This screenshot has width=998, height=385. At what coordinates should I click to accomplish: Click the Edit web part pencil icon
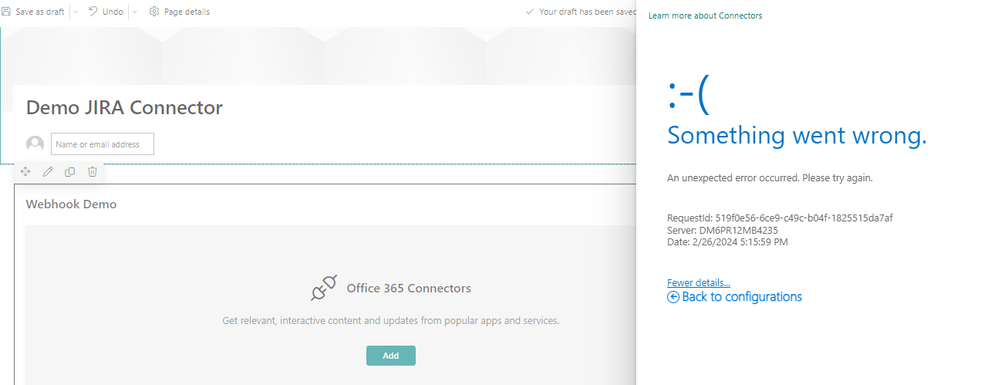pos(48,171)
